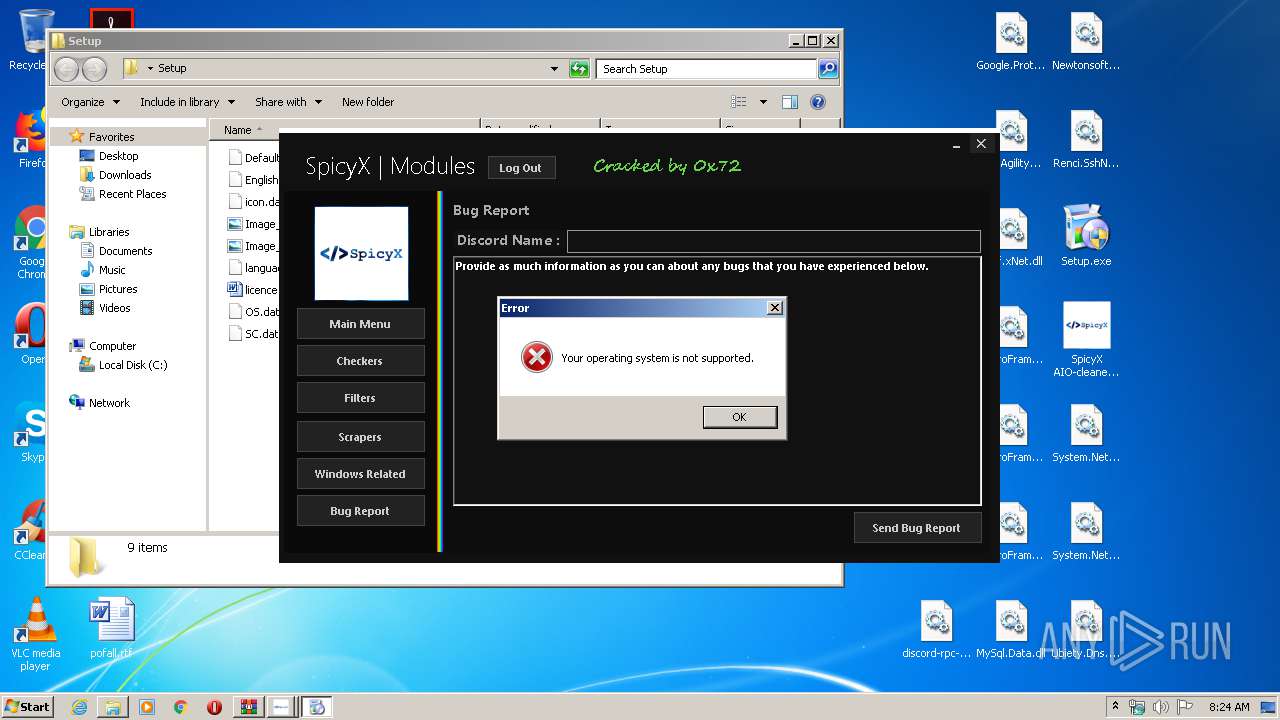The height and width of the screenshot is (720, 1280).
Task: Click the search magnifier icon
Action: click(828, 69)
